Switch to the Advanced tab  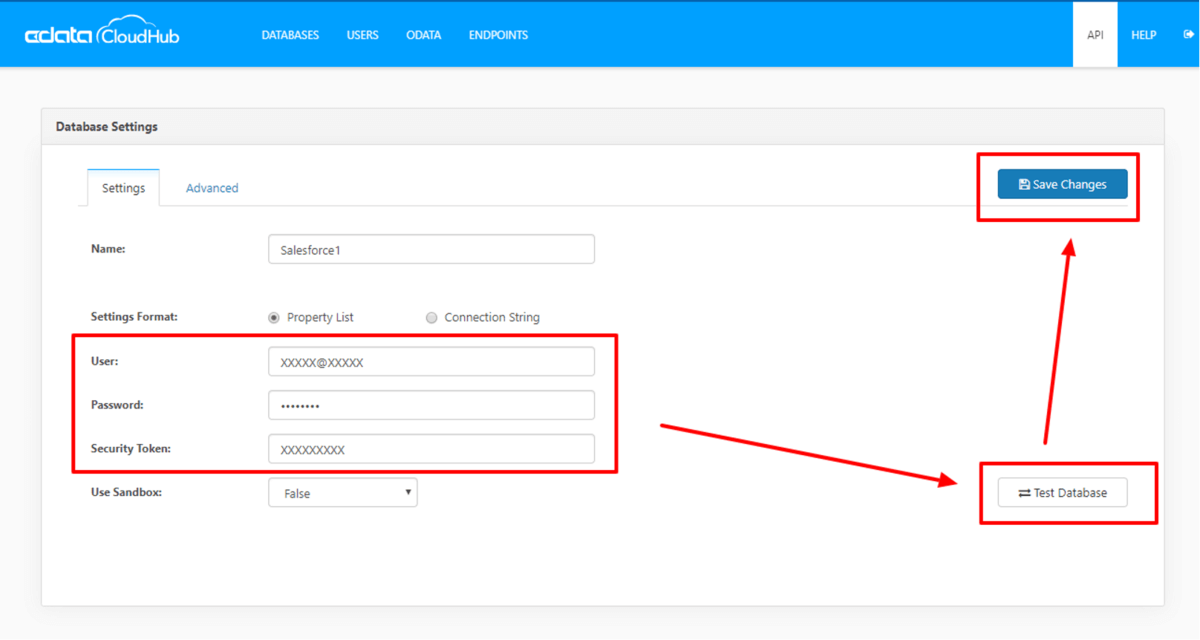coord(212,188)
